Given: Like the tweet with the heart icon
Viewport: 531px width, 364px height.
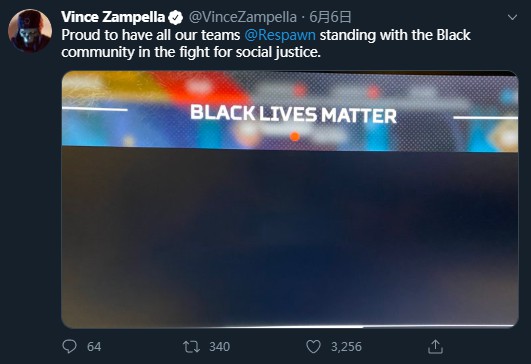Looking at the screenshot, I should 313,347.
